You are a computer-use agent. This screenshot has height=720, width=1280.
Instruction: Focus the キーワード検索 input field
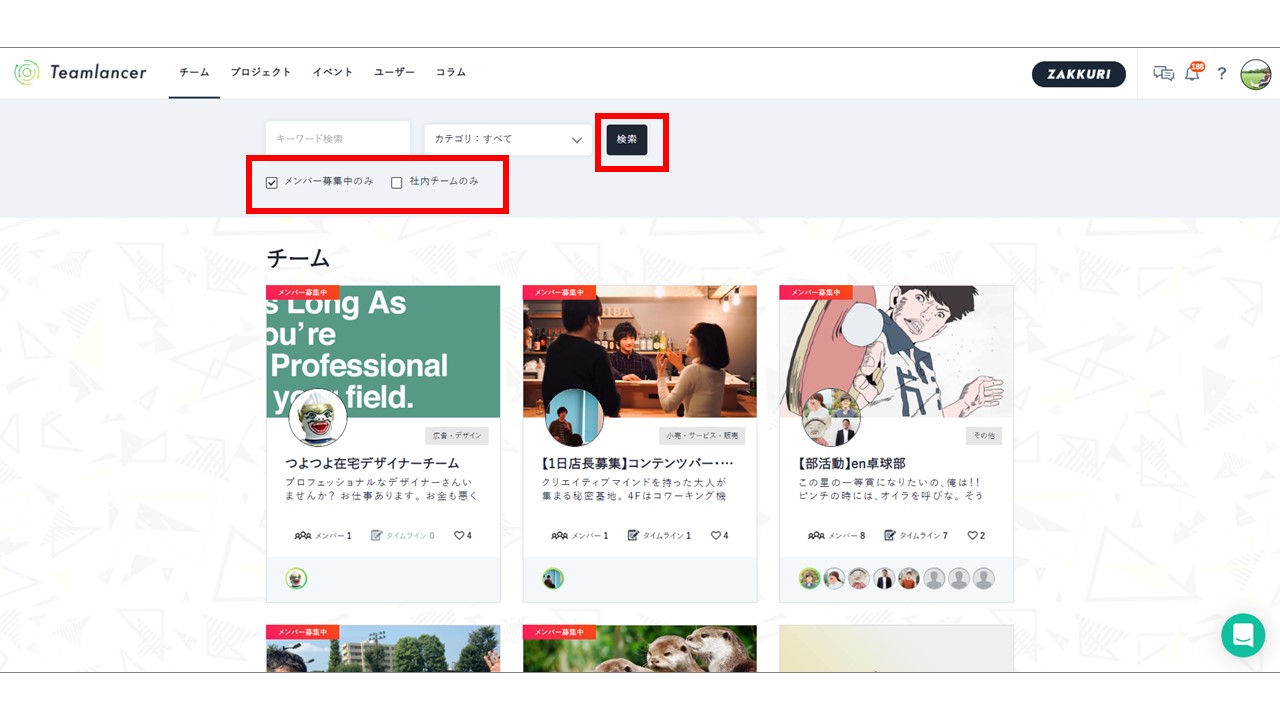click(x=338, y=139)
